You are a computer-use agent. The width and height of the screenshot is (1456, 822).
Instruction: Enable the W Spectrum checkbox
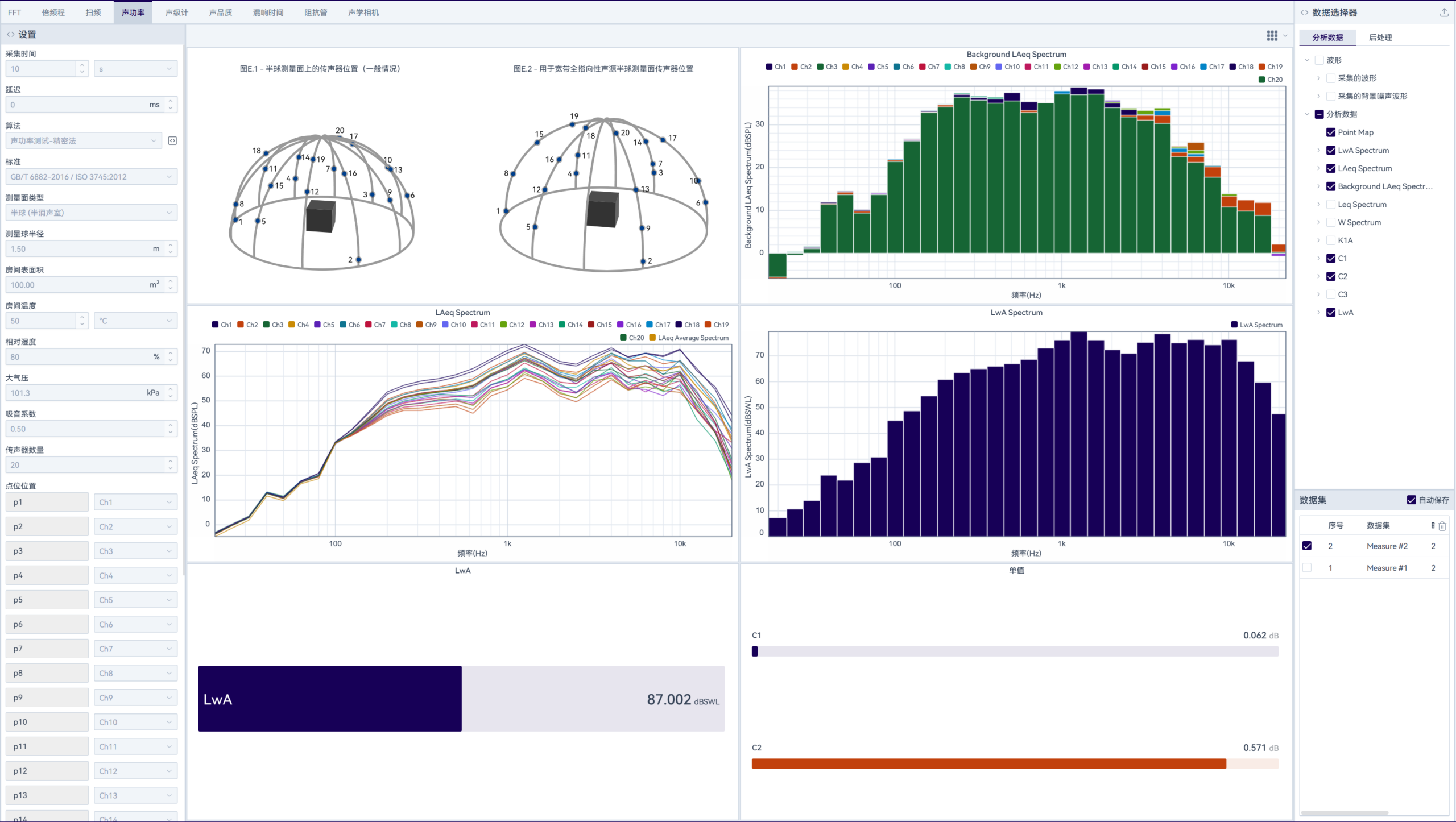coord(1331,222)
